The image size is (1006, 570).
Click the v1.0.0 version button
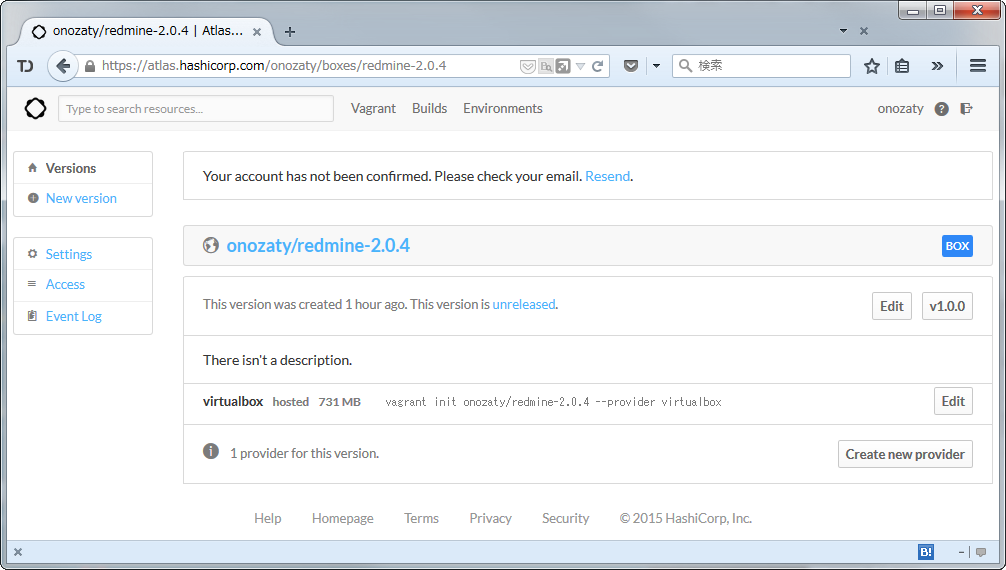click(x=947, y=306)
